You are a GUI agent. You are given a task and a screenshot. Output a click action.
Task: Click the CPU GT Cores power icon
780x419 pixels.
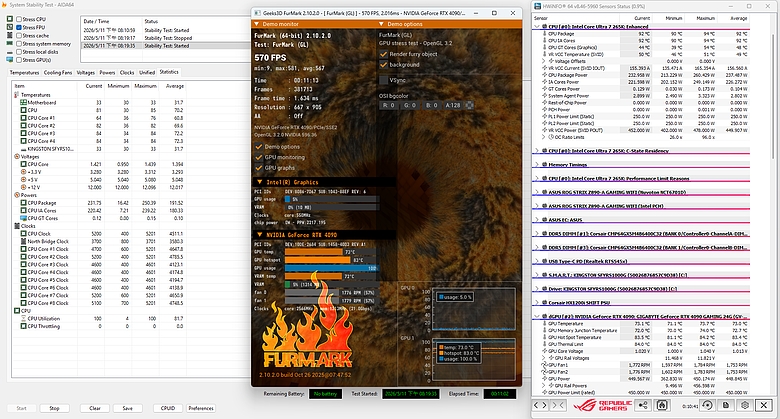pyautogui.click(x=23, y=218)
